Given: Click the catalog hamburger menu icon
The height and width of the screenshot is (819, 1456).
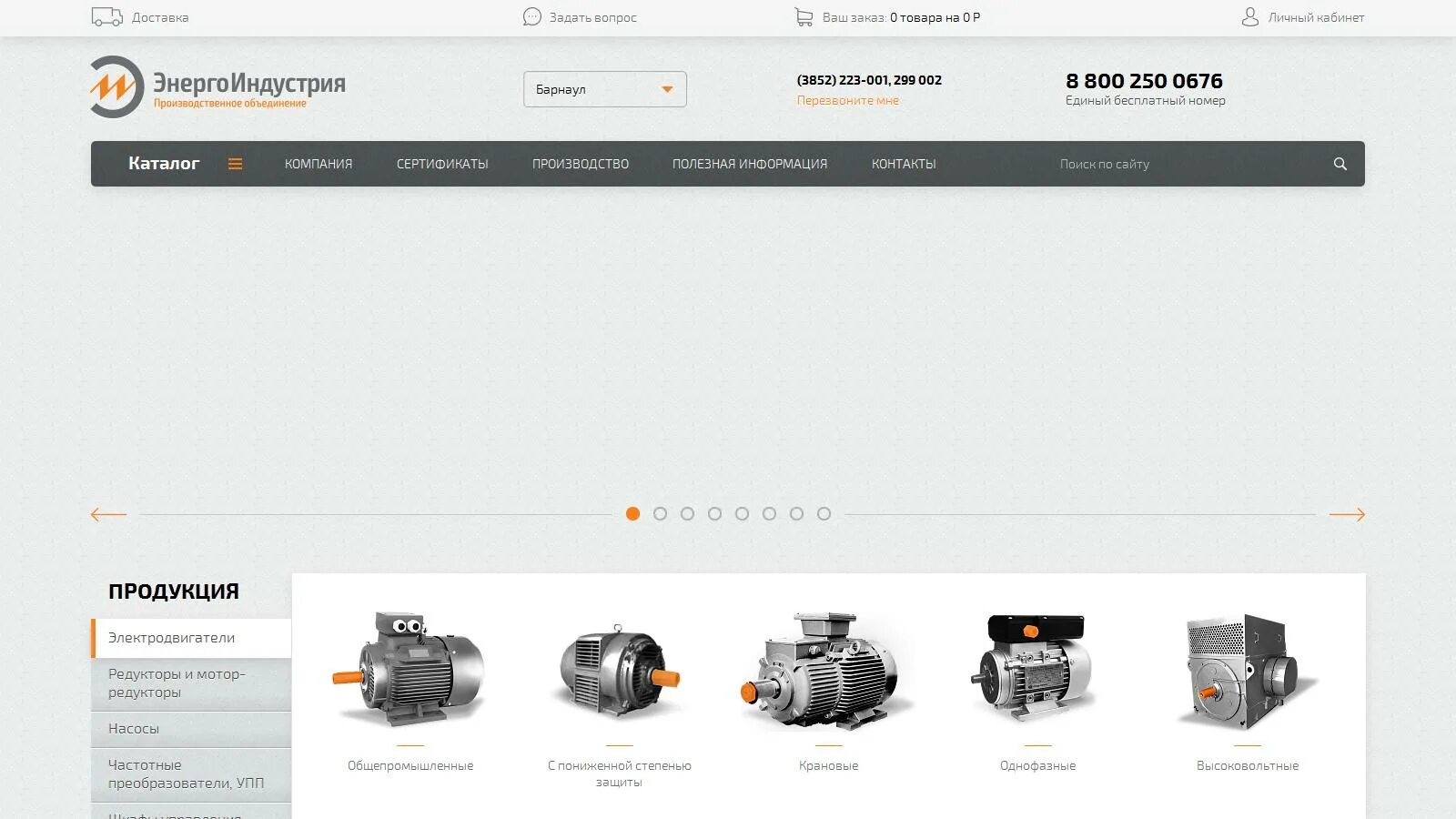Looking at the screenshot, I should 235,164.
